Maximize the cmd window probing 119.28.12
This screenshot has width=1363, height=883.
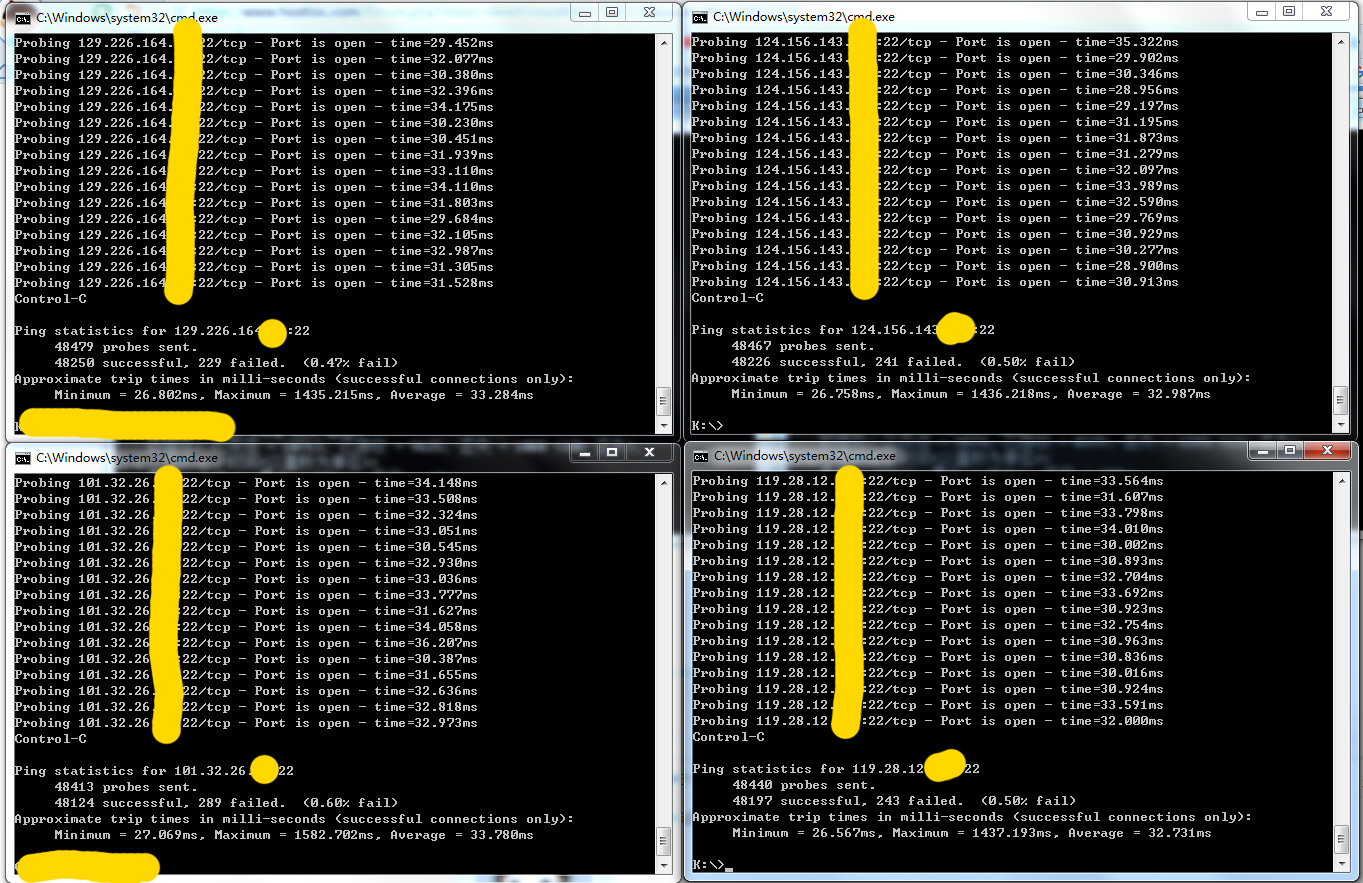(x=1290, y=450)
